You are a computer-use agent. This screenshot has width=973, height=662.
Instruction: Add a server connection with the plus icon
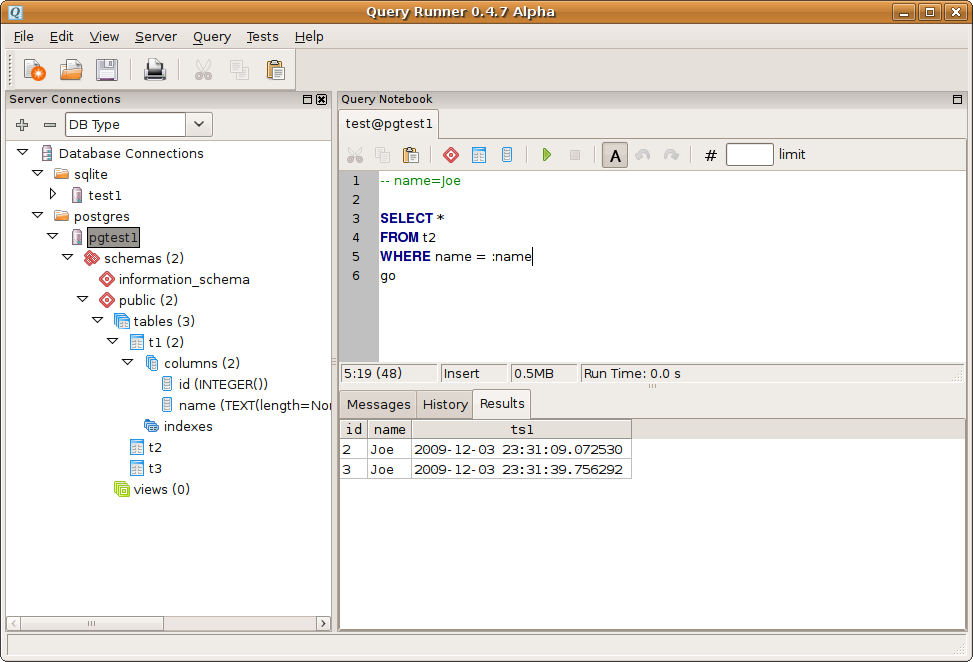(22, 125)
